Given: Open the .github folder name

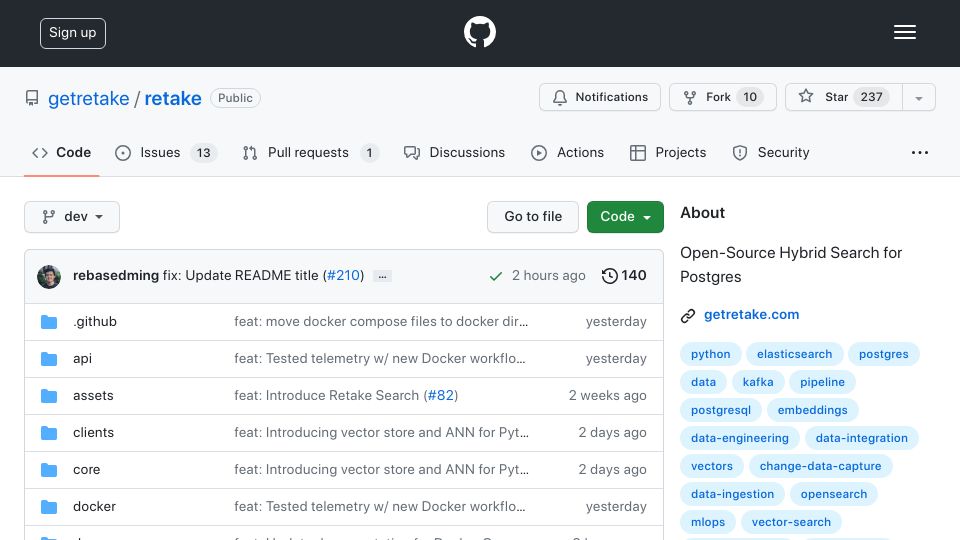Looking at the screenshot, I should coord(95,321).
